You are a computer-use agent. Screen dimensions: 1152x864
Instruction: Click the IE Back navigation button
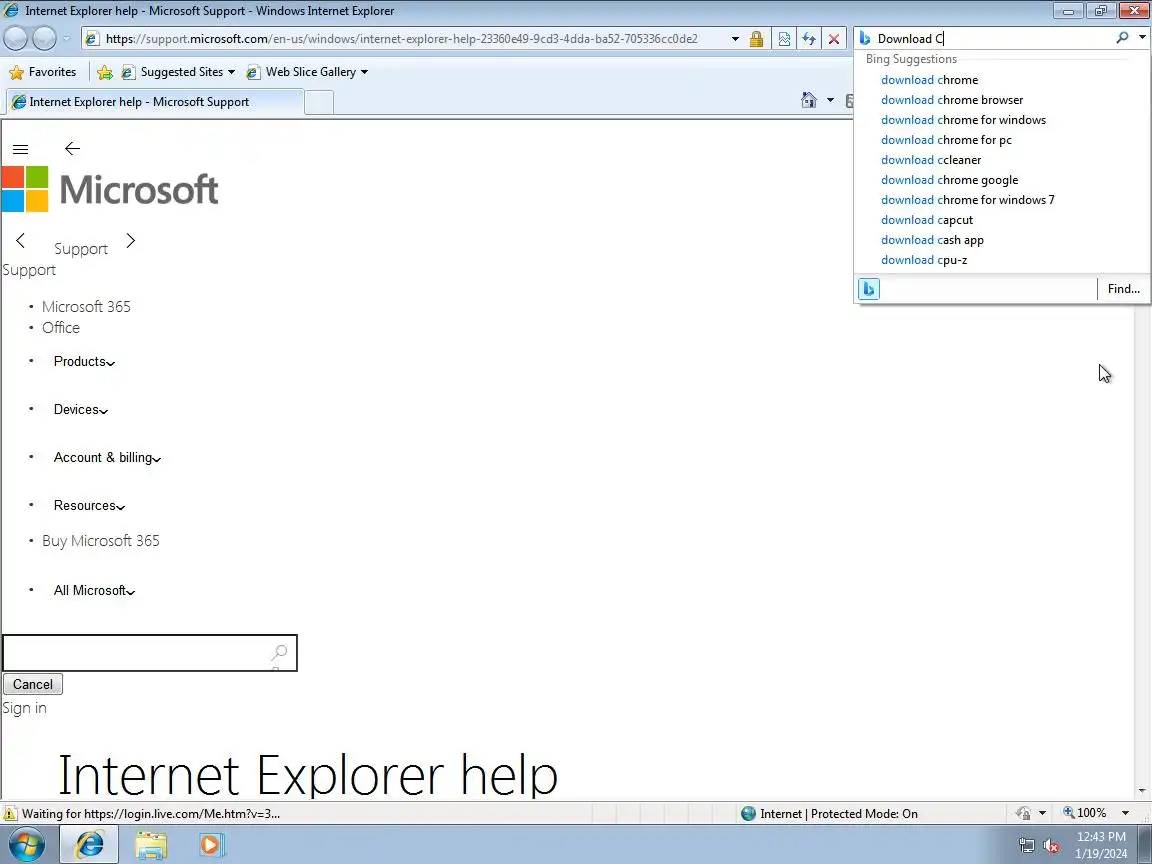click(15, 38)
